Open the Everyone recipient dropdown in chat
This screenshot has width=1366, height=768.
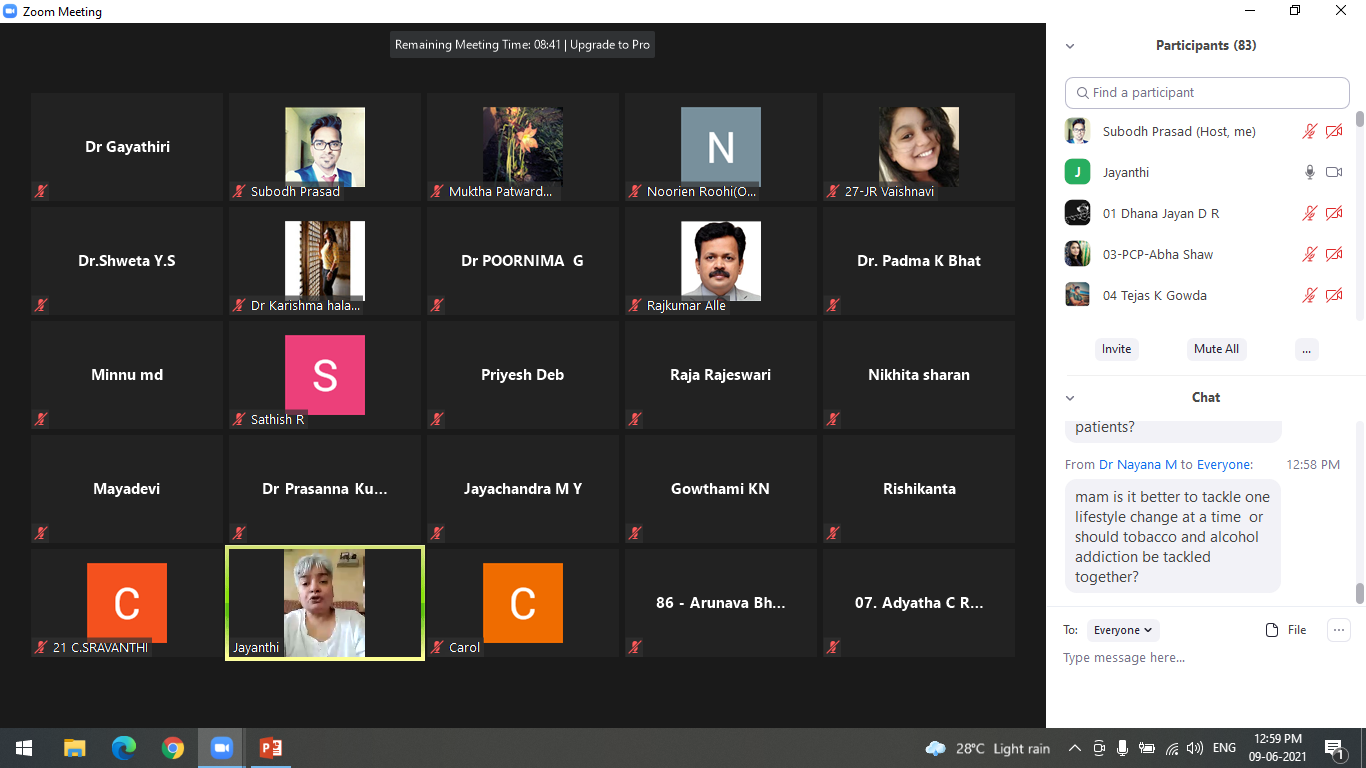pos(1123,630)
